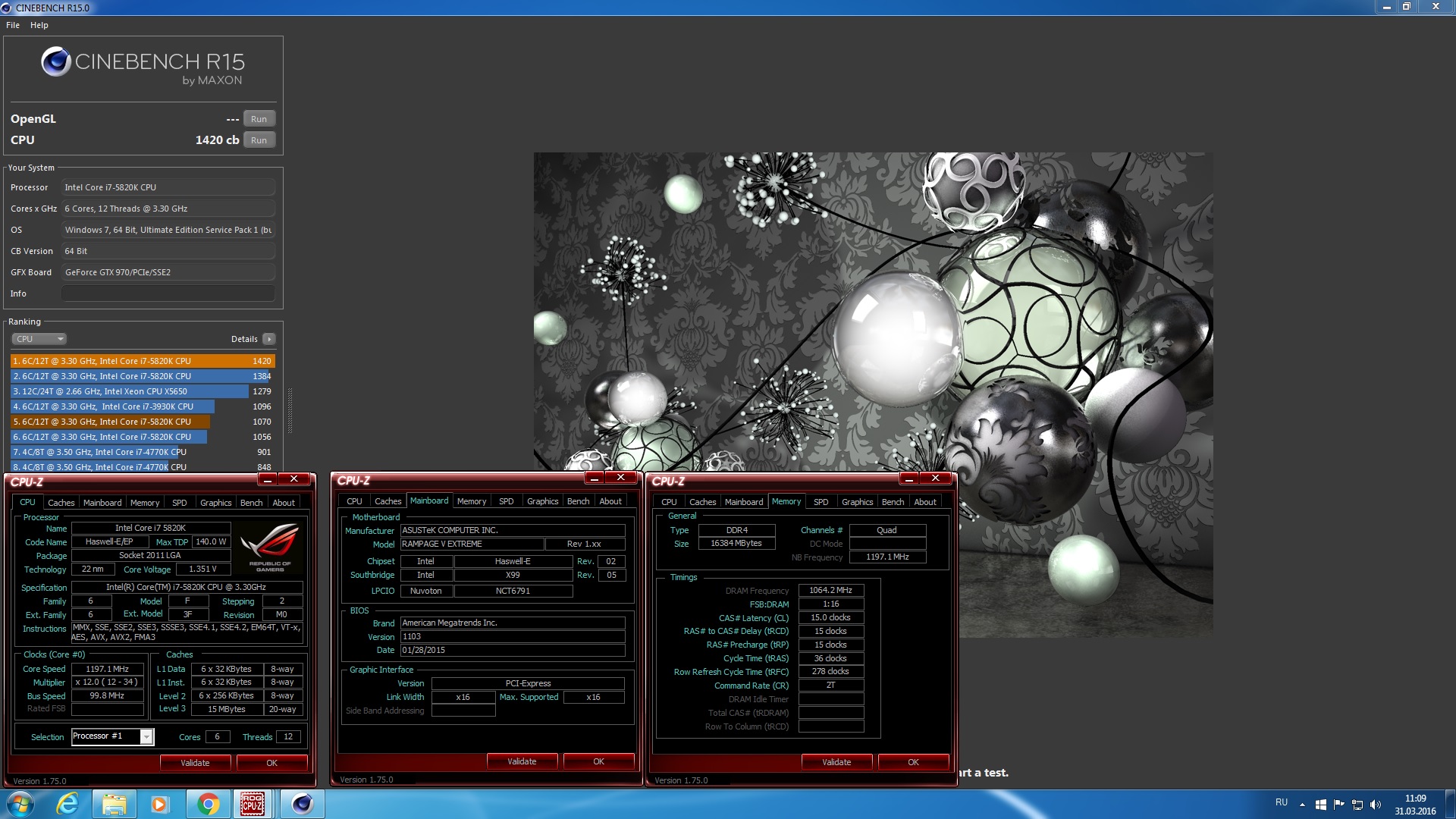Click OK in right CPU-Z window
Image resolution: width=1456 pixels, height=819 pixels.
[914, 762]
